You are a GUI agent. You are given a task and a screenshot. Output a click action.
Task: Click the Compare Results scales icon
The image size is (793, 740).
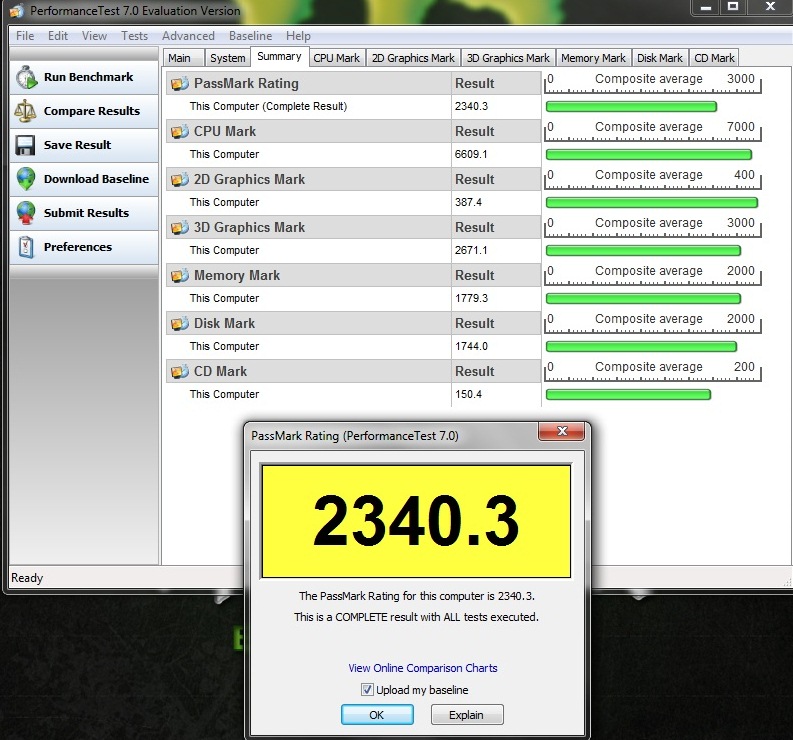[x=26, y=112]
